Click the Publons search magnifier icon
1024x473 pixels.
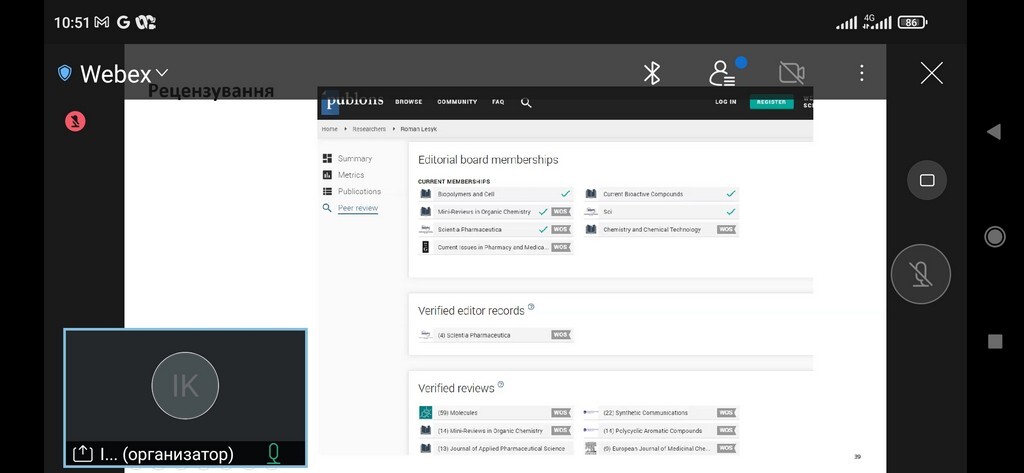(526, 103)
